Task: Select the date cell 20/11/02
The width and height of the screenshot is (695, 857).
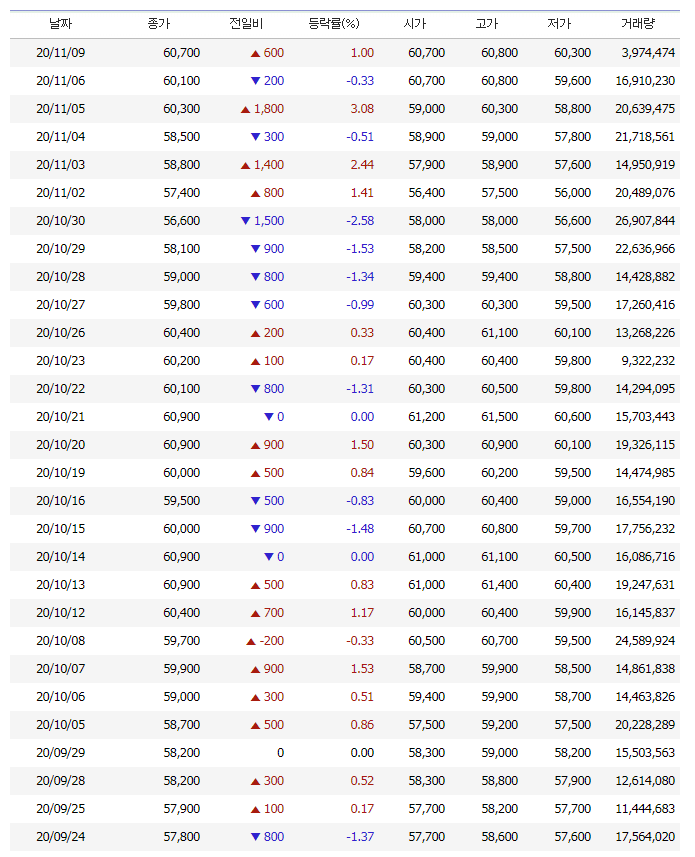Action: point(61,193)
